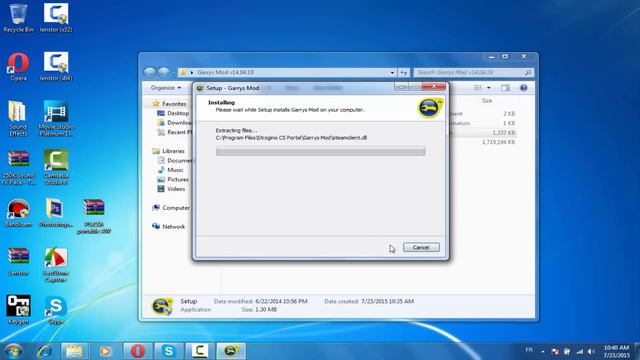Open the change view options dropdown
This screenshot has width=640, height=360.
[489, 88]
